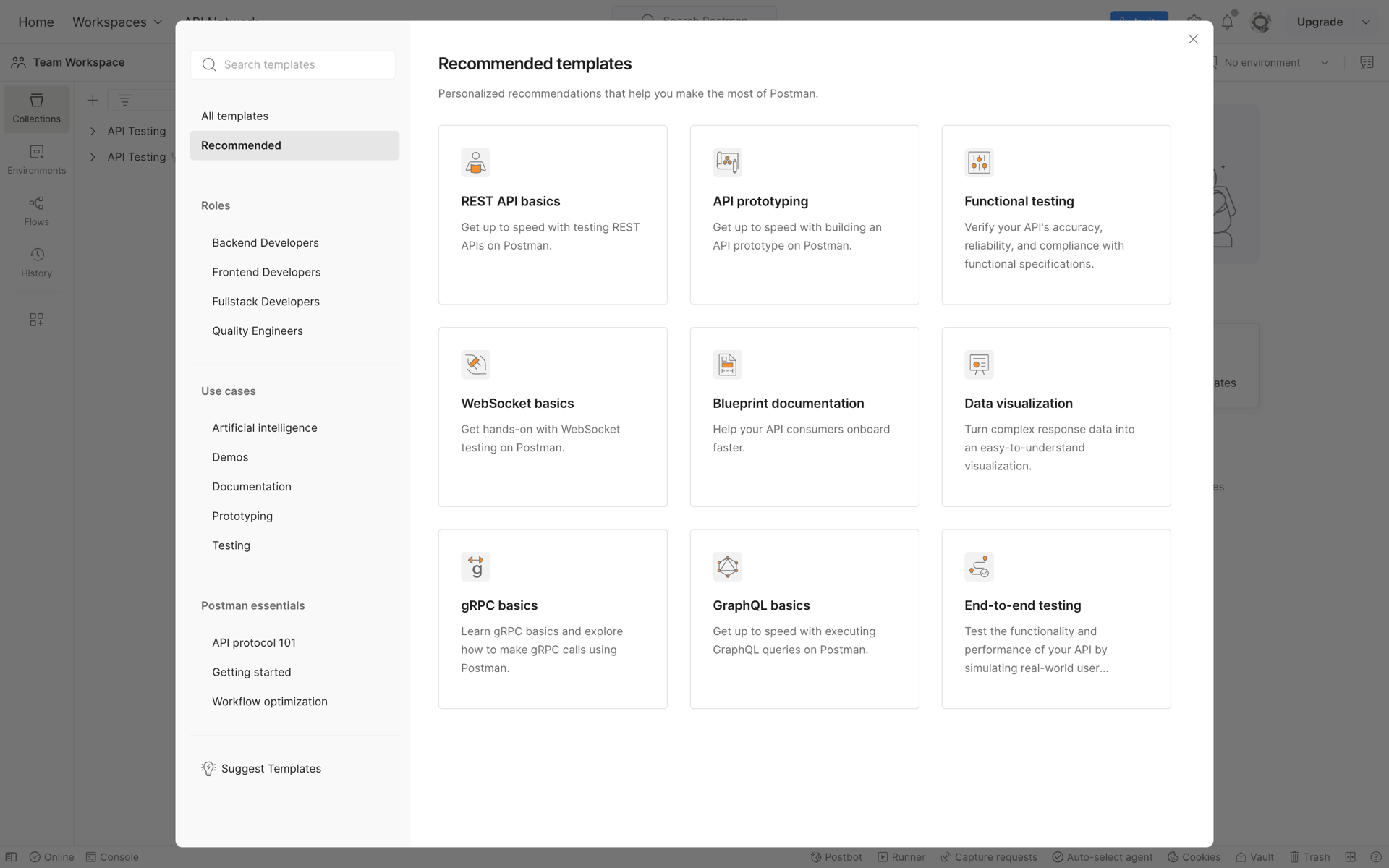The image size is (1389, 868).
Task: Open End-to-end testing template title
Action: 1022,605
